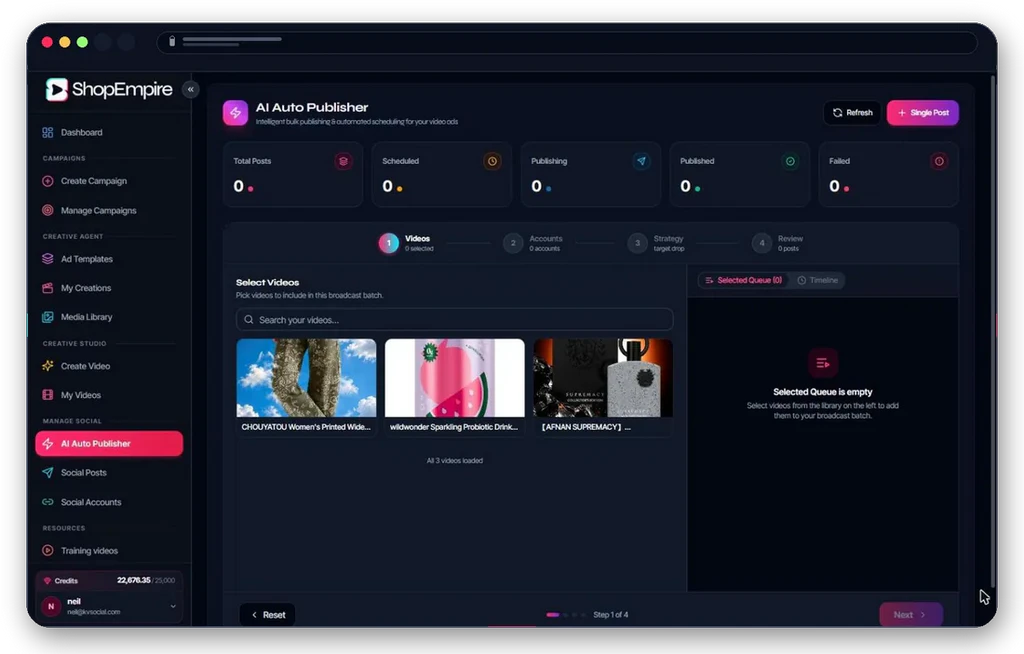Viewport: 1024px width, 654px height.
Task: Click the Manage Campaigns target icon
Action: pyautogui.click(x=48, y=210)
